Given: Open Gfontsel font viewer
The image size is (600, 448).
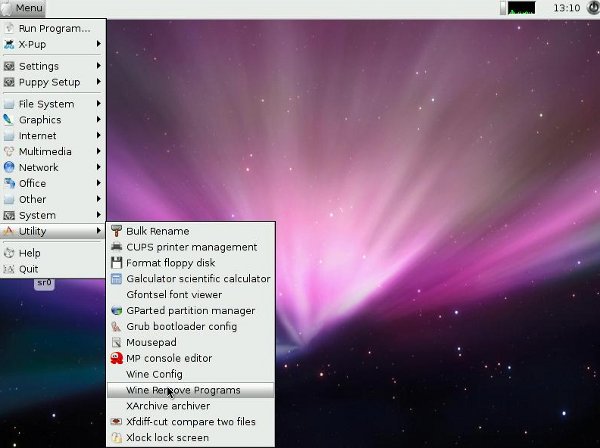Looking at the screenshot, I should coord(190,295).
